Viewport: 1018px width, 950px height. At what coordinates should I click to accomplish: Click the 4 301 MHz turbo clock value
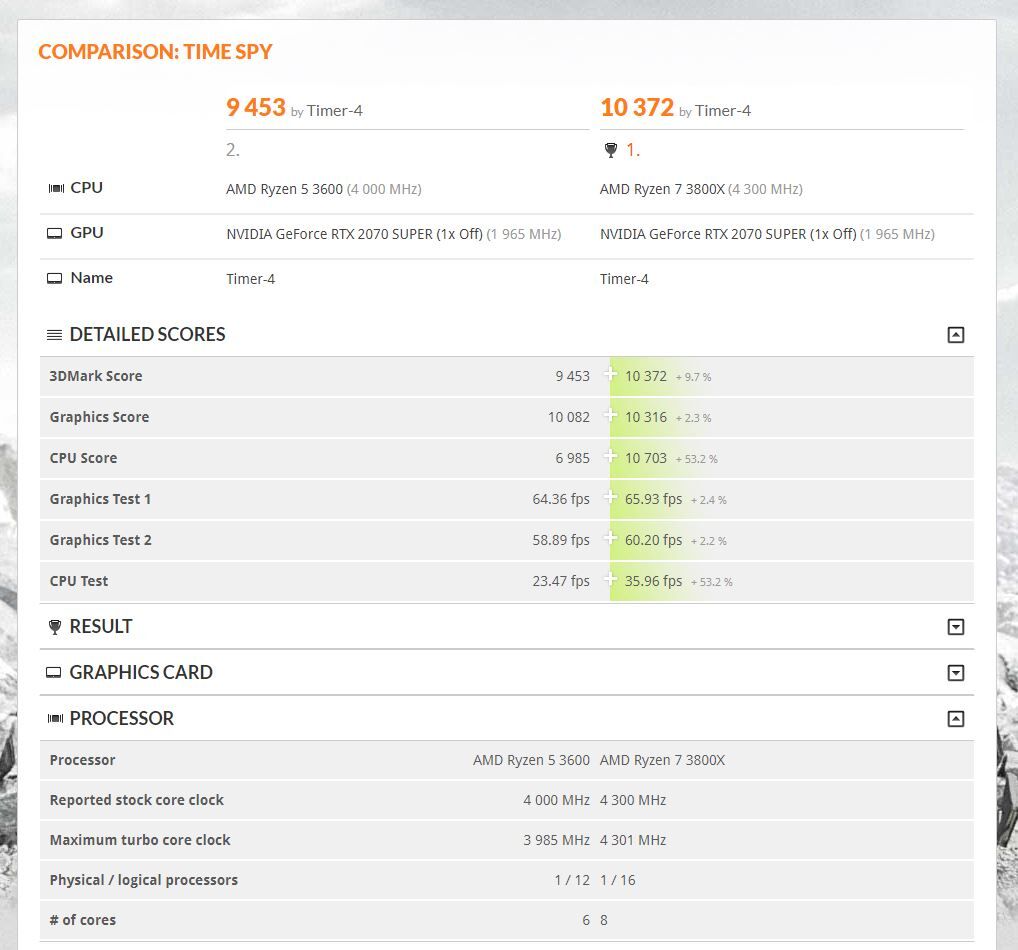(x=633, y=840)
